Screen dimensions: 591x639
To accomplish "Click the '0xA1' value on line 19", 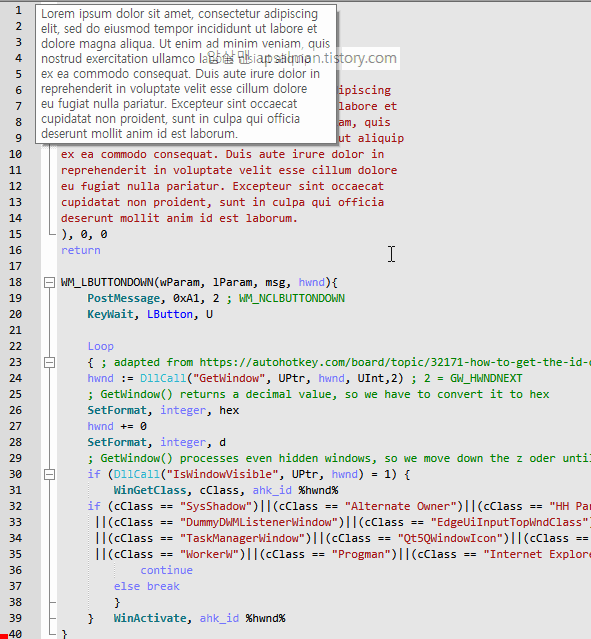I will (x=186, y=298).
